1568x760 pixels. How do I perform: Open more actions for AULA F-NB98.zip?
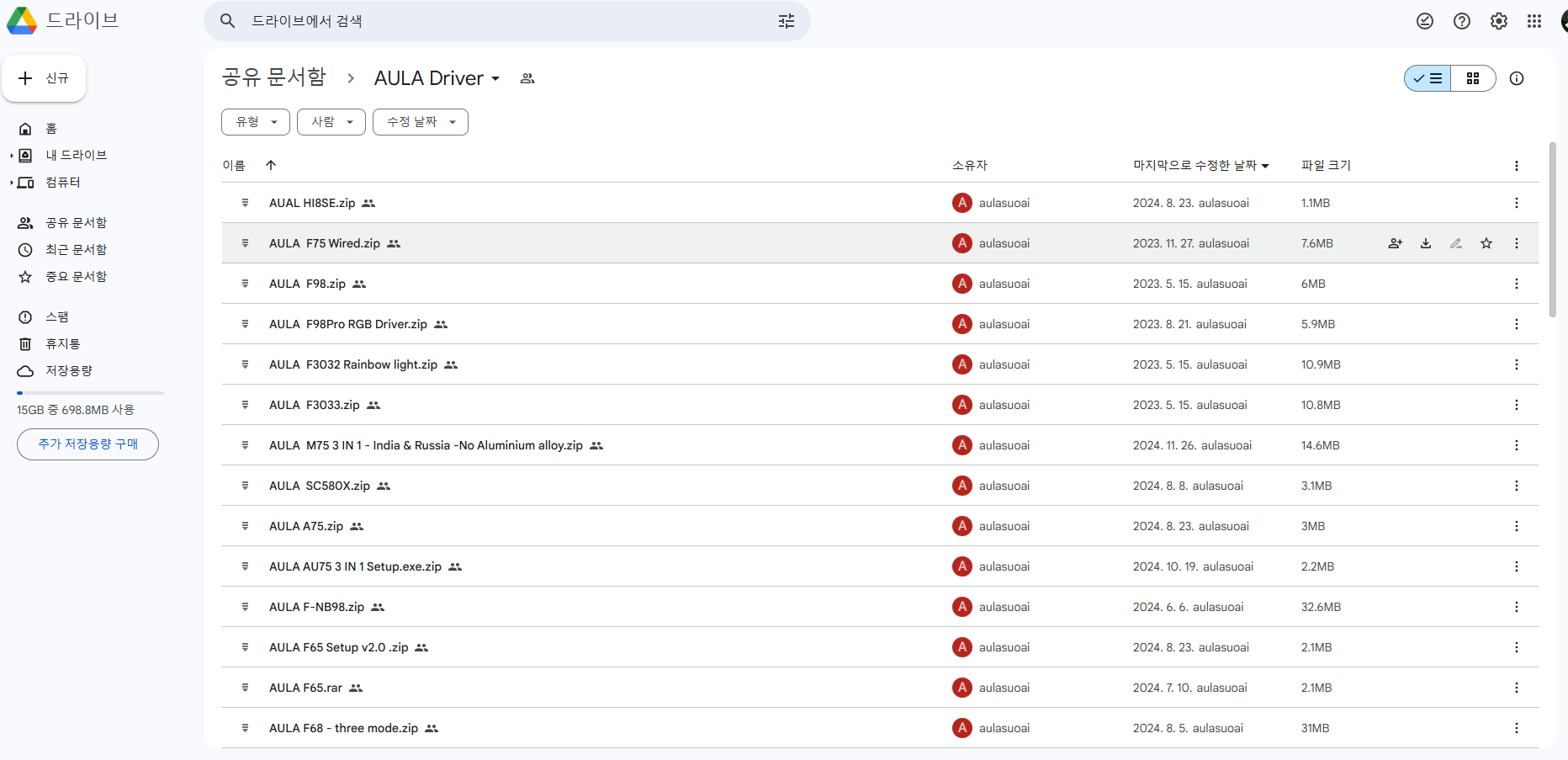(1517, 607)
